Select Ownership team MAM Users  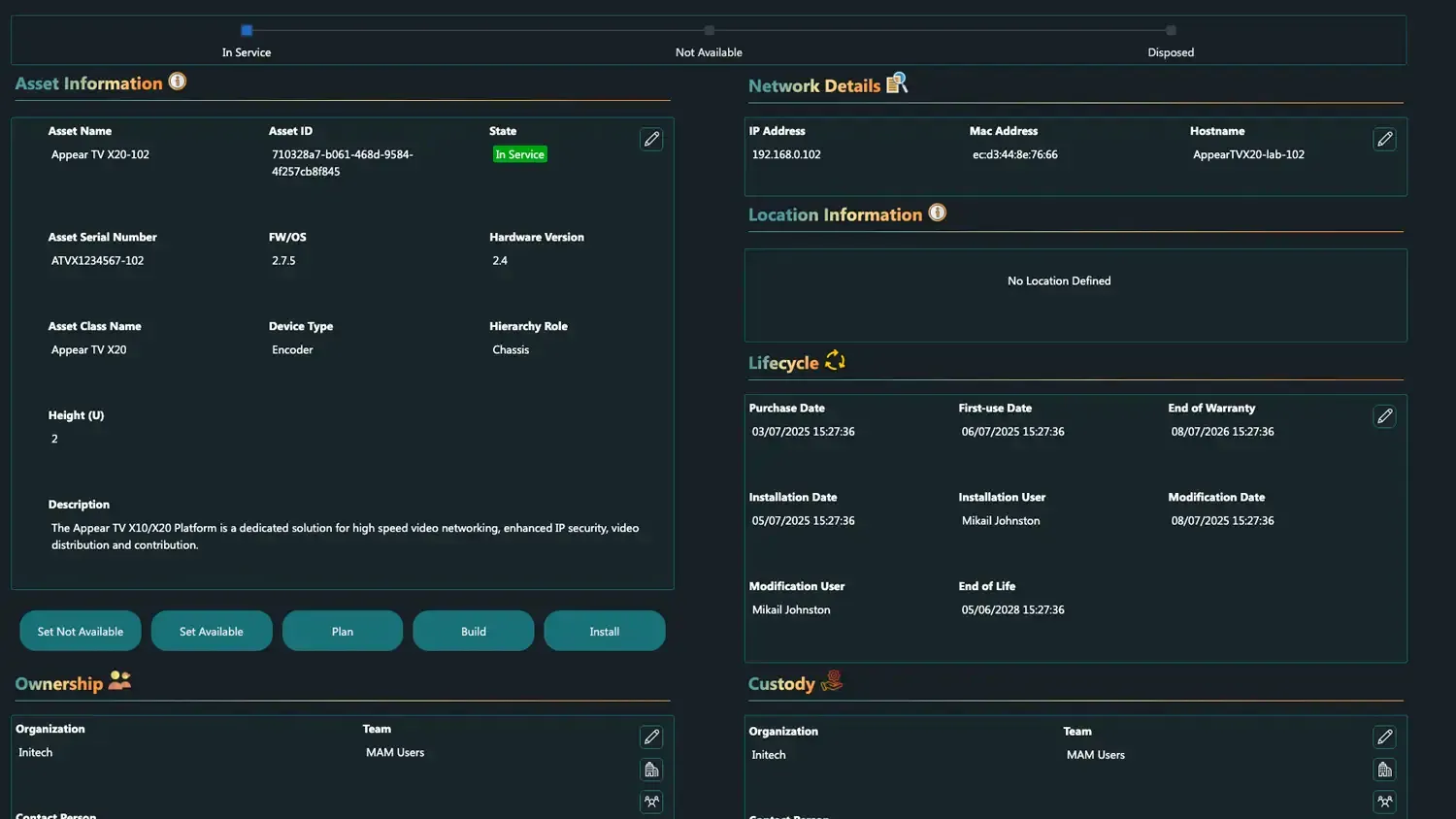tap(395, 752)
